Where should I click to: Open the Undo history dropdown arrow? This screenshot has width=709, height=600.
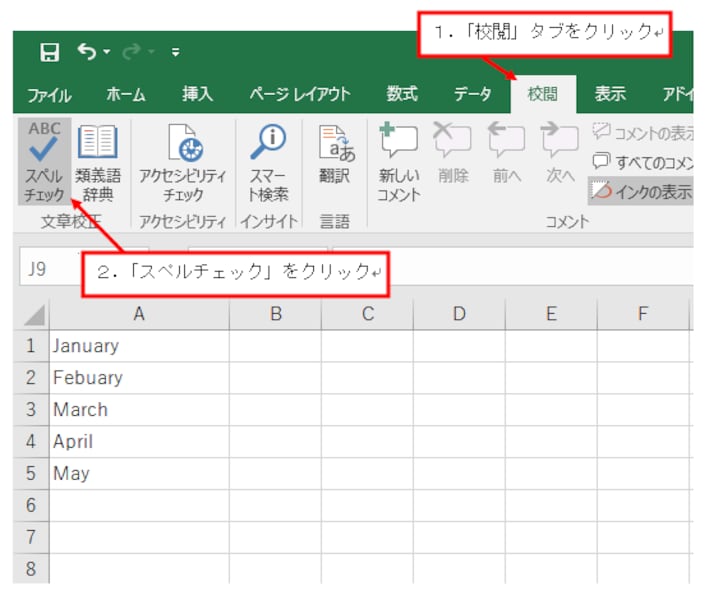point(107,52)
